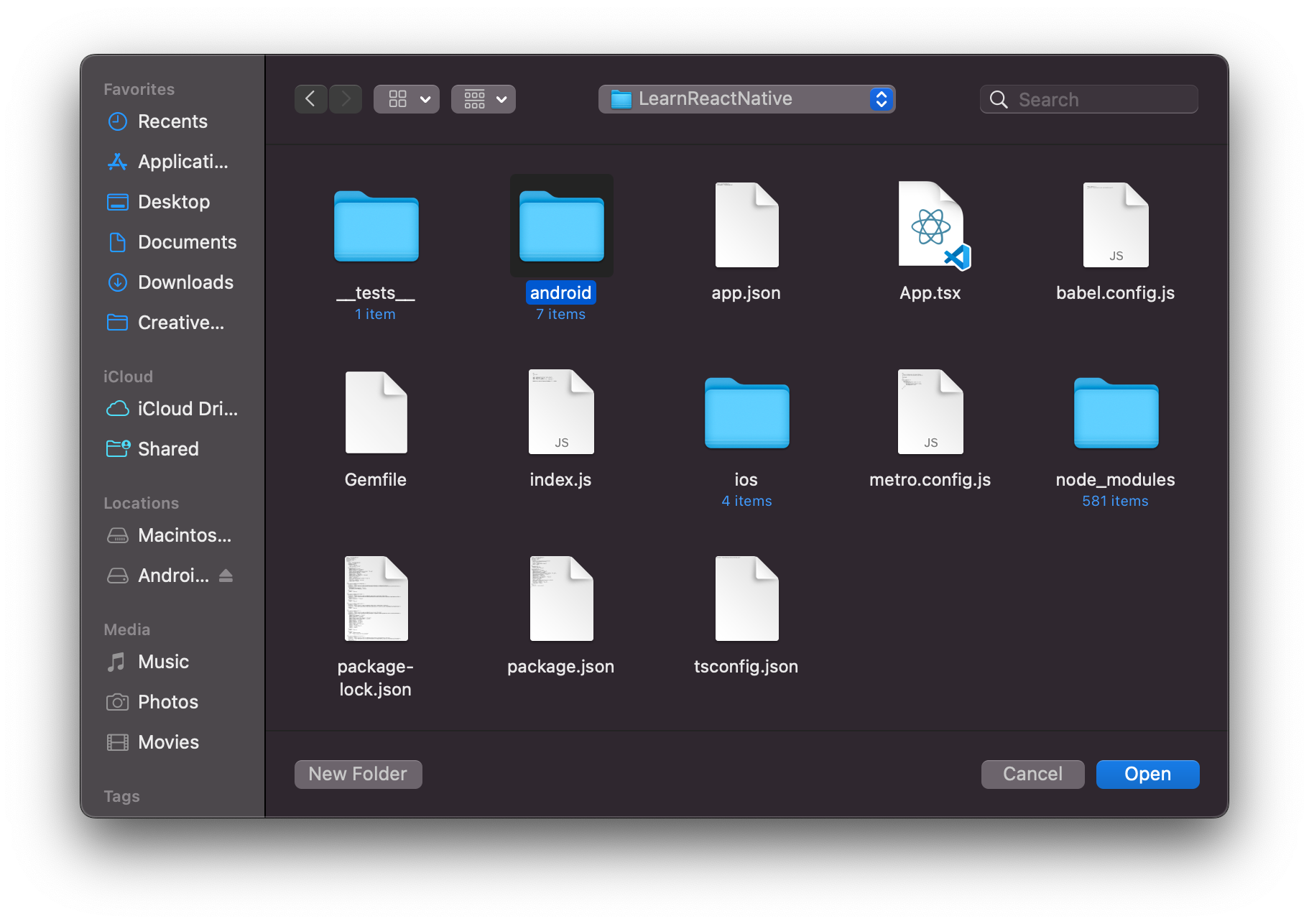Click the New Folder button

(x=358, y=774)
